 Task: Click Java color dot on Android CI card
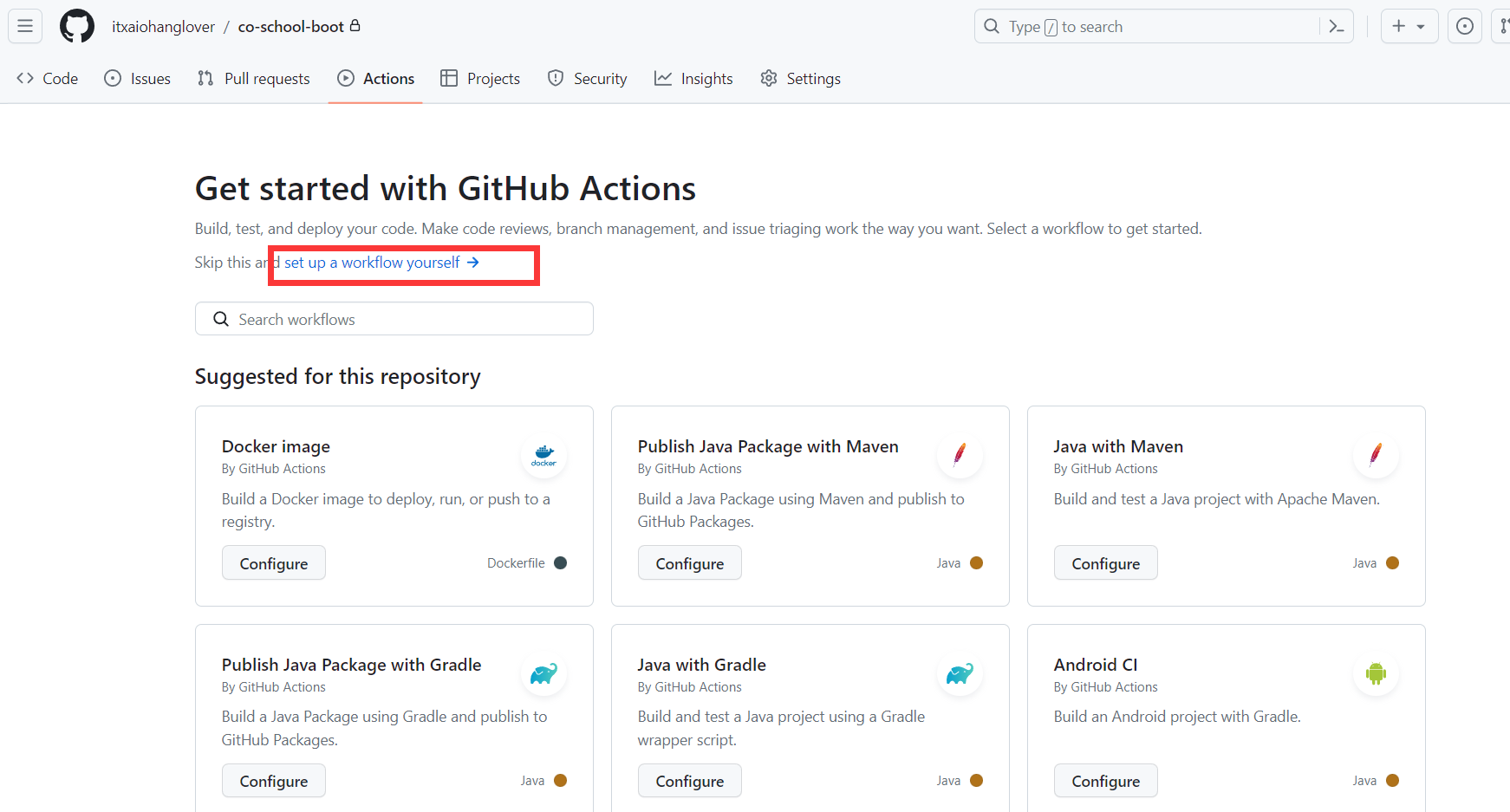1392,781
